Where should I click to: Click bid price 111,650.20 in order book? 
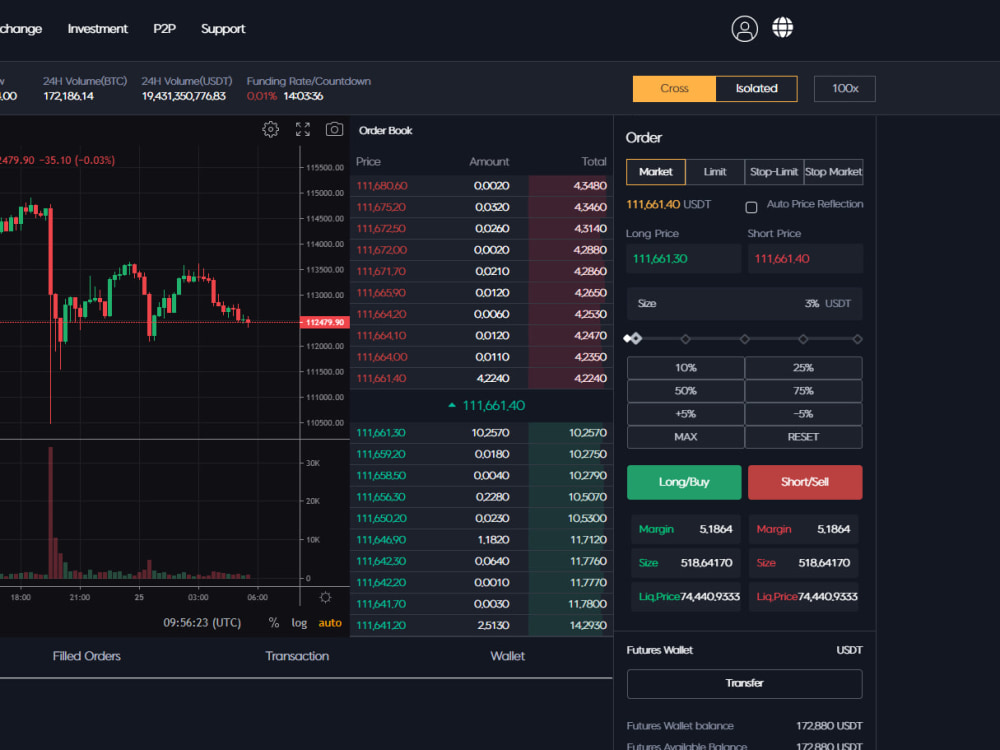point(381,518)
